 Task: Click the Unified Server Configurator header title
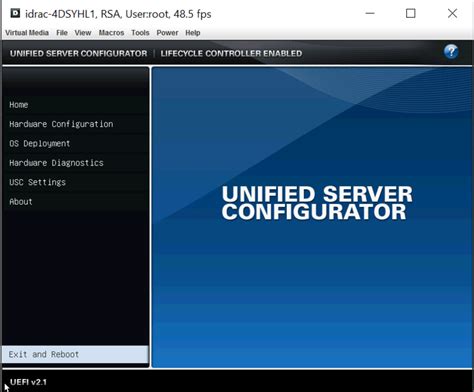pos(78,53)
